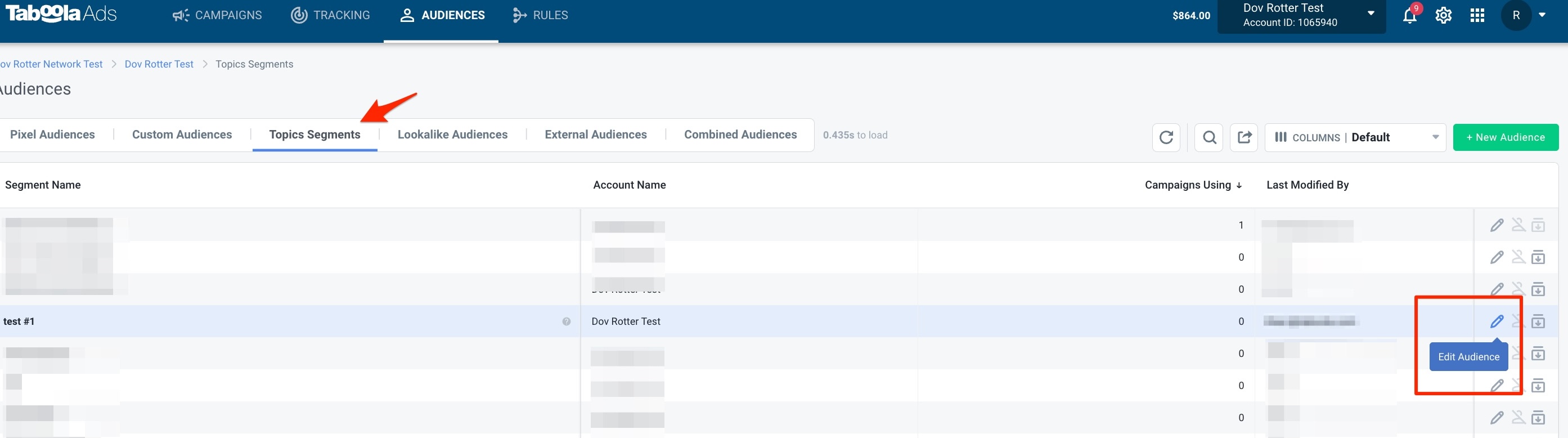Open the settings gear
Viewport: 1568px width, 438px height.
pos(1443,16)
